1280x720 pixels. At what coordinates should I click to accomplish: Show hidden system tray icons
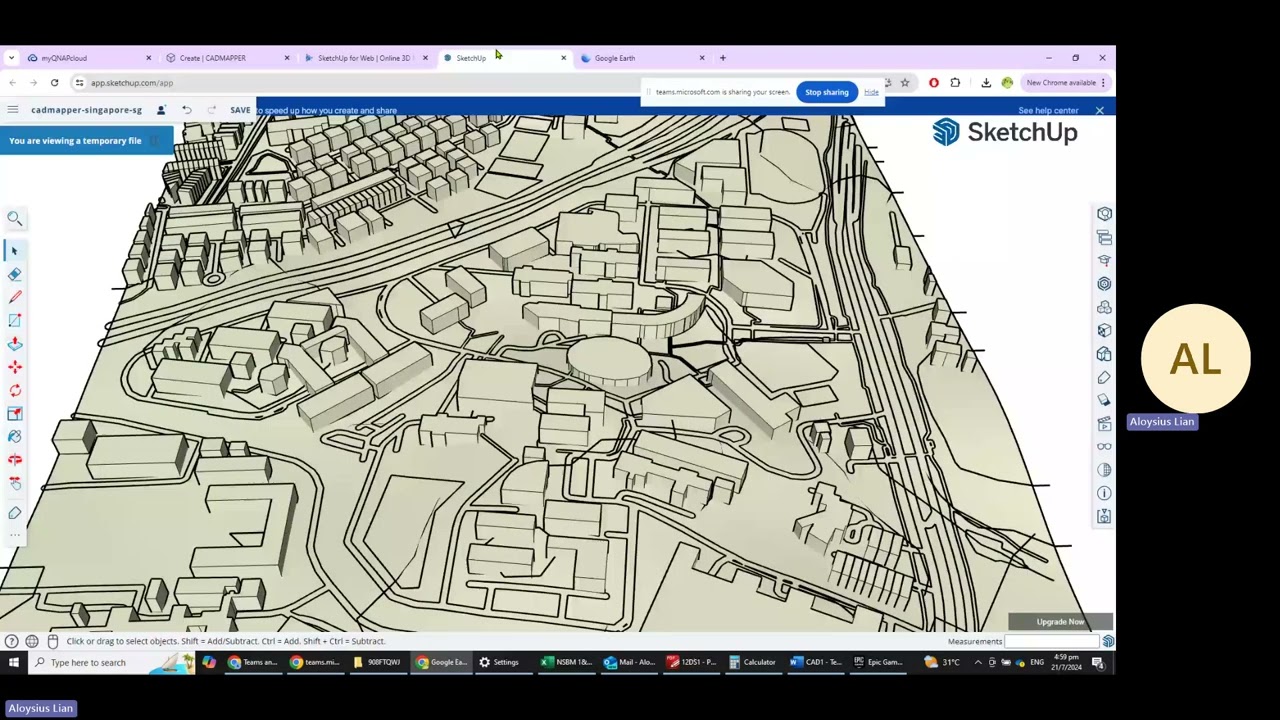[978, 662]
